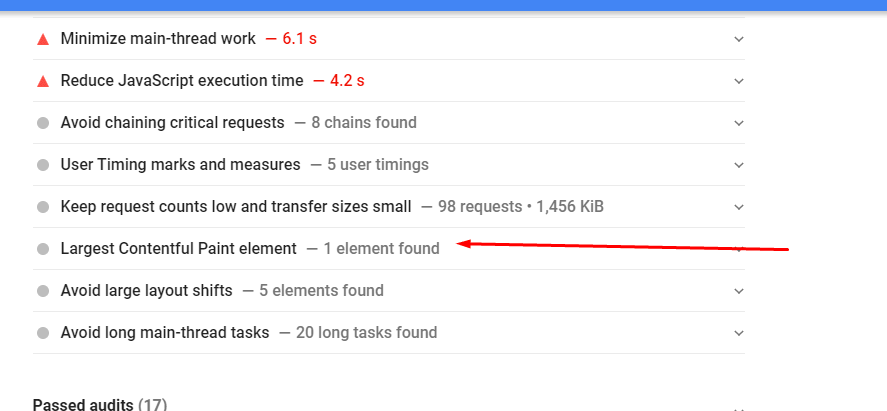
Task: Select the 98 requests transfer size summary
Action: pos(520,207)
